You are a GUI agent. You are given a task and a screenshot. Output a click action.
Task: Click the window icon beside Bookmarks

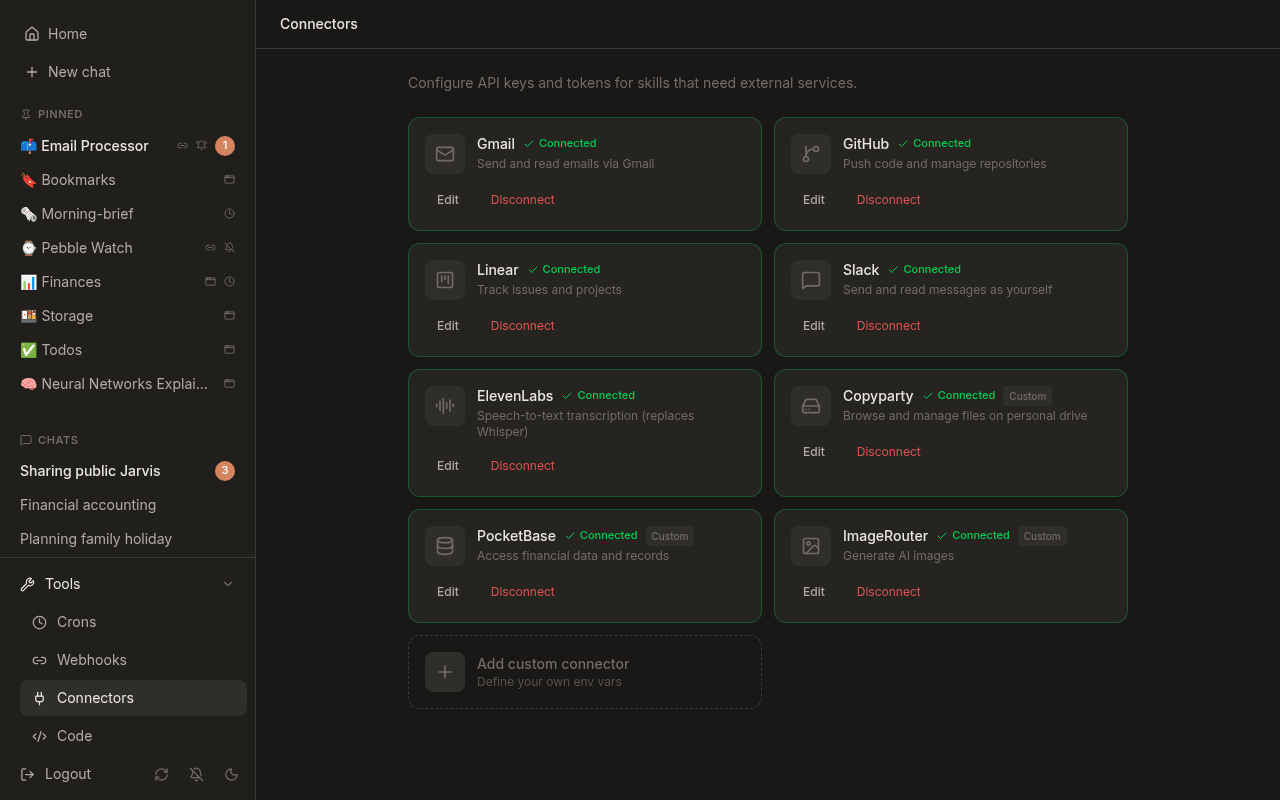(x=229, y=180)
